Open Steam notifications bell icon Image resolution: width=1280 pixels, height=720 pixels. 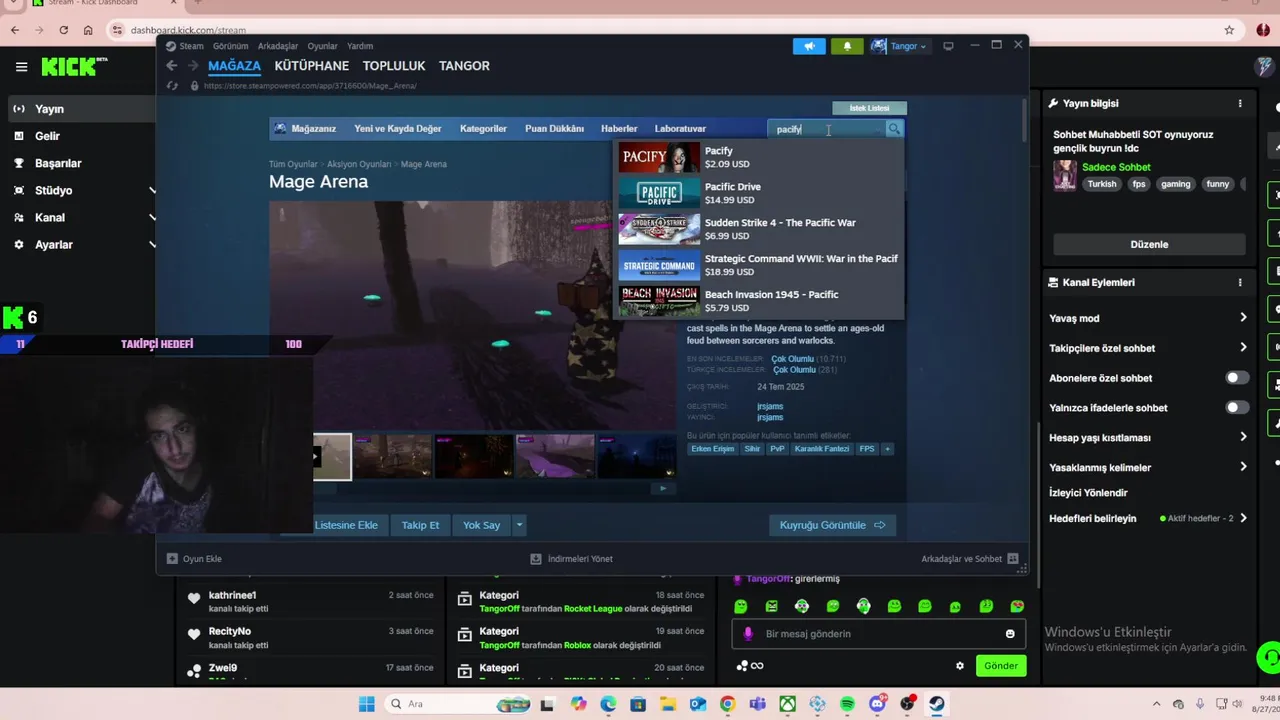847,46
